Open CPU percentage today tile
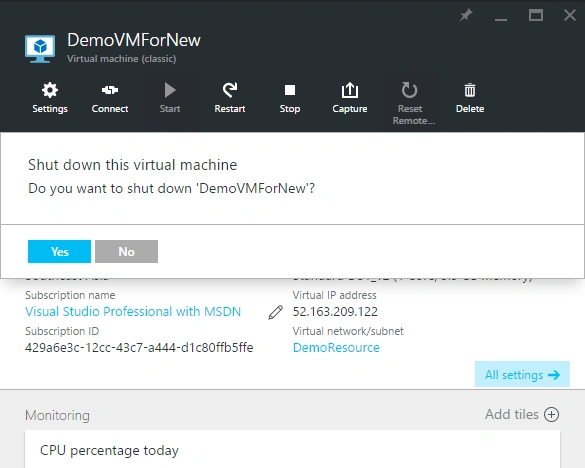This screenshot has height=468, width=585. click(292, 449)
